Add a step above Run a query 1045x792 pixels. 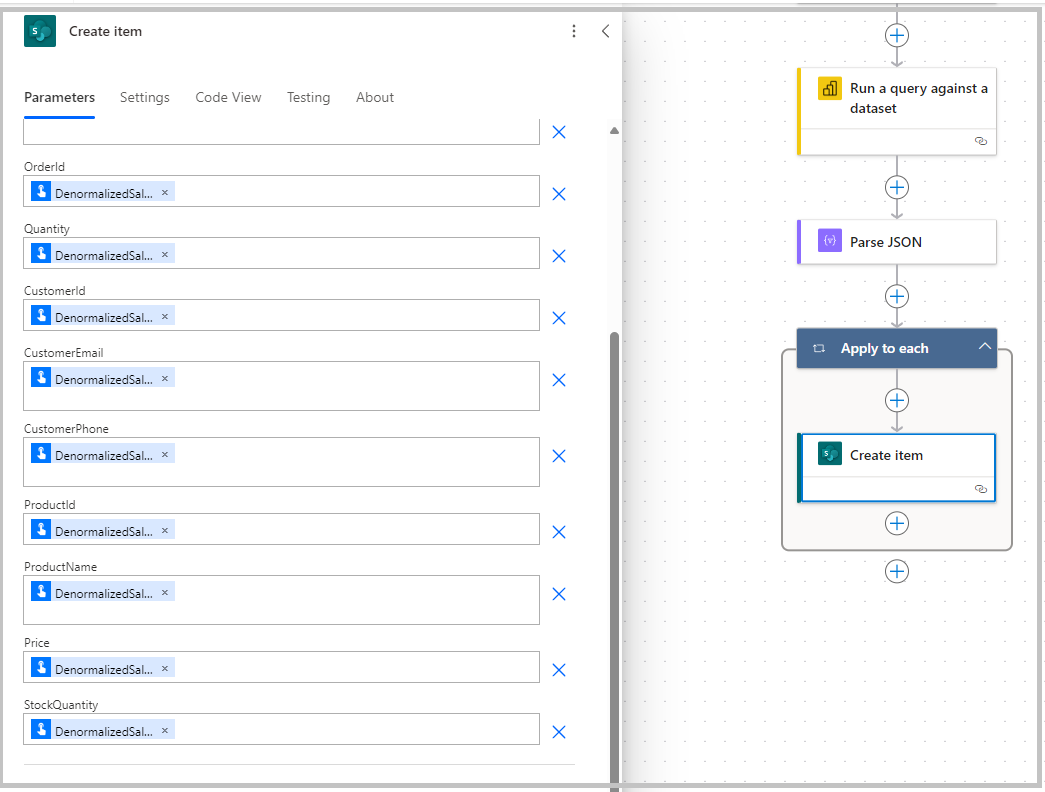tap(897, 35)
